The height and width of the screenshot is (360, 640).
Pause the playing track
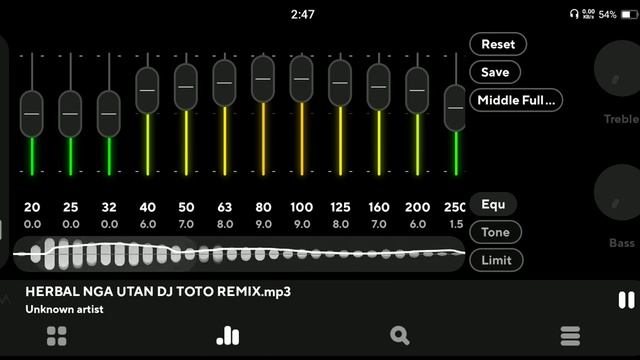626,300
